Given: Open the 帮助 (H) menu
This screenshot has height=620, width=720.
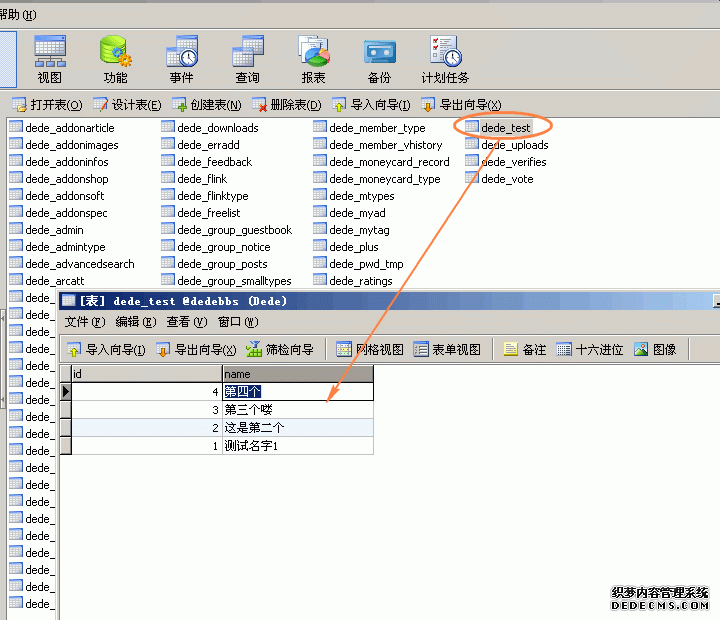Looking at the screenshot, I should click(17, 15).
